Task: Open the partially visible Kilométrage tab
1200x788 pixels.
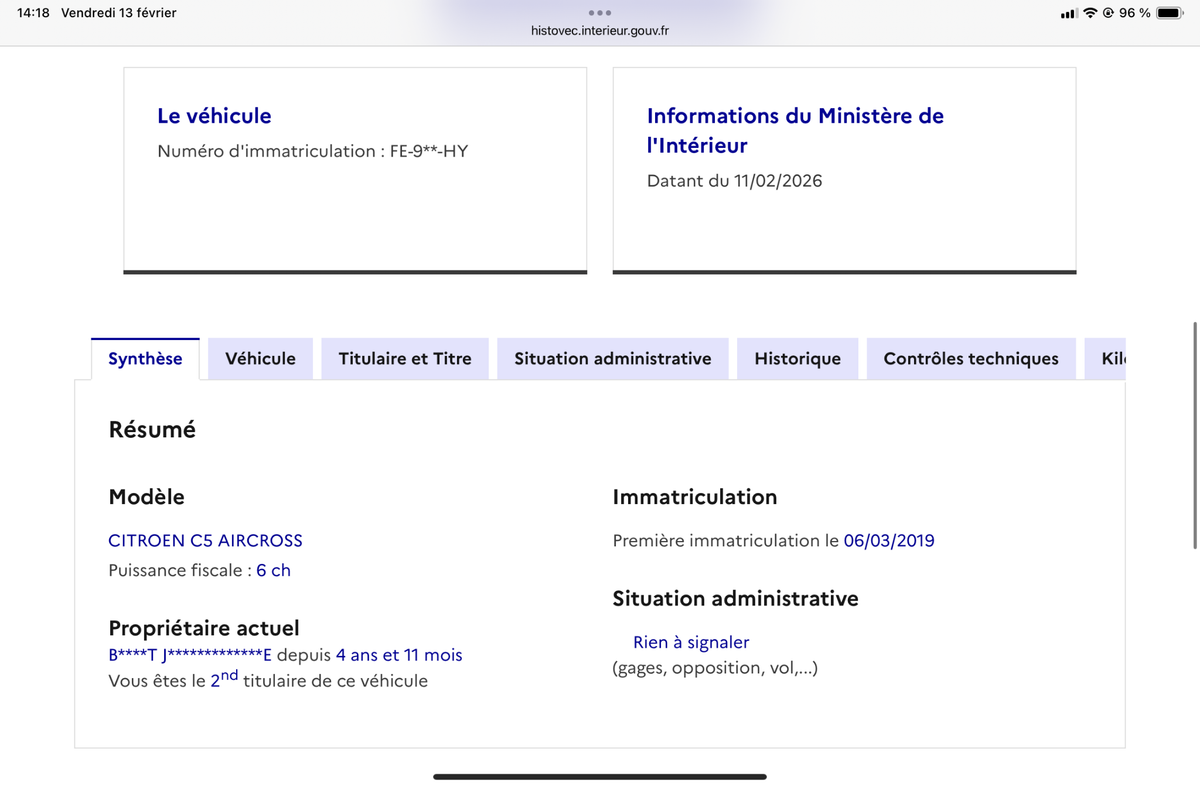Action: [x=1113, y=358]
